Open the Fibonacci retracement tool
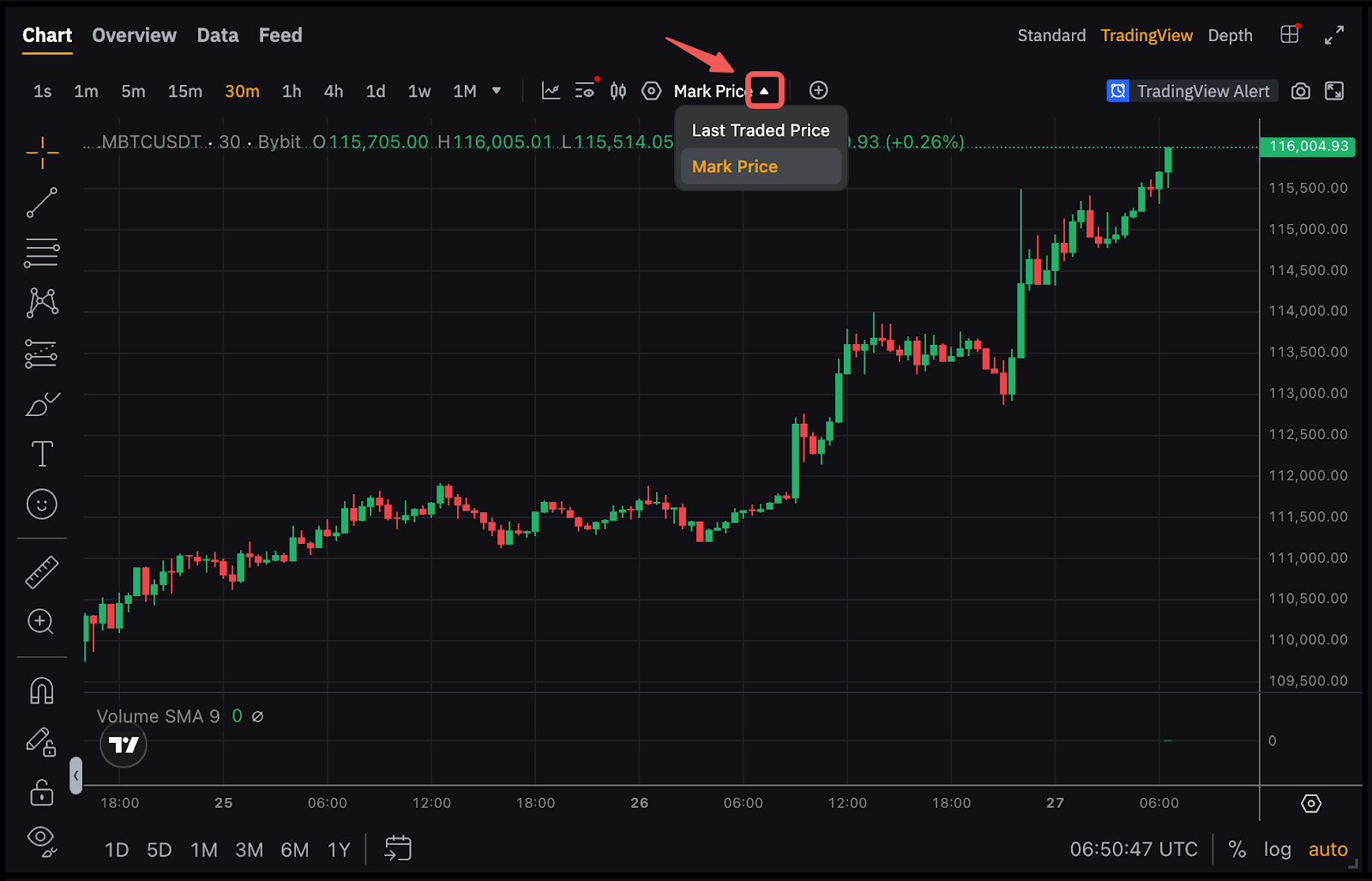1372x881 pixels. 41,253
